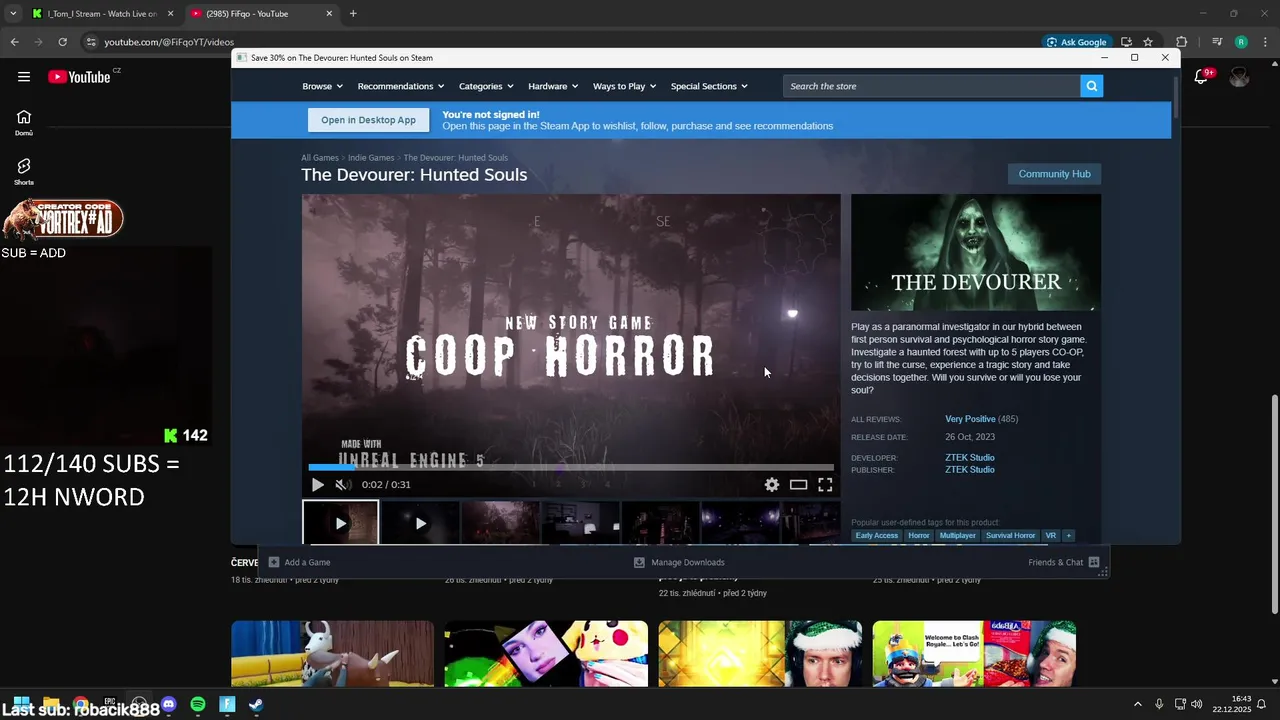This screenshot has width=1280, height=720.
Task: Open Friends & Chat in Steam
Action: click(x=1063, y=562)
